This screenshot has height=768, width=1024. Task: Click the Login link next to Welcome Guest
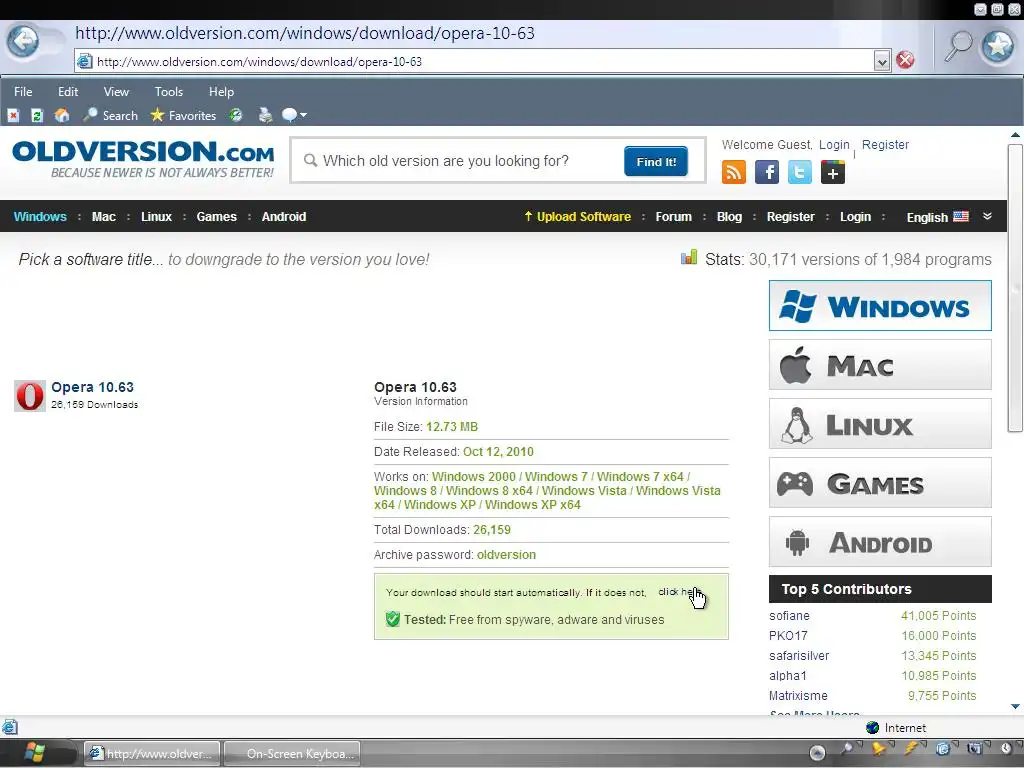pos(834,145)
